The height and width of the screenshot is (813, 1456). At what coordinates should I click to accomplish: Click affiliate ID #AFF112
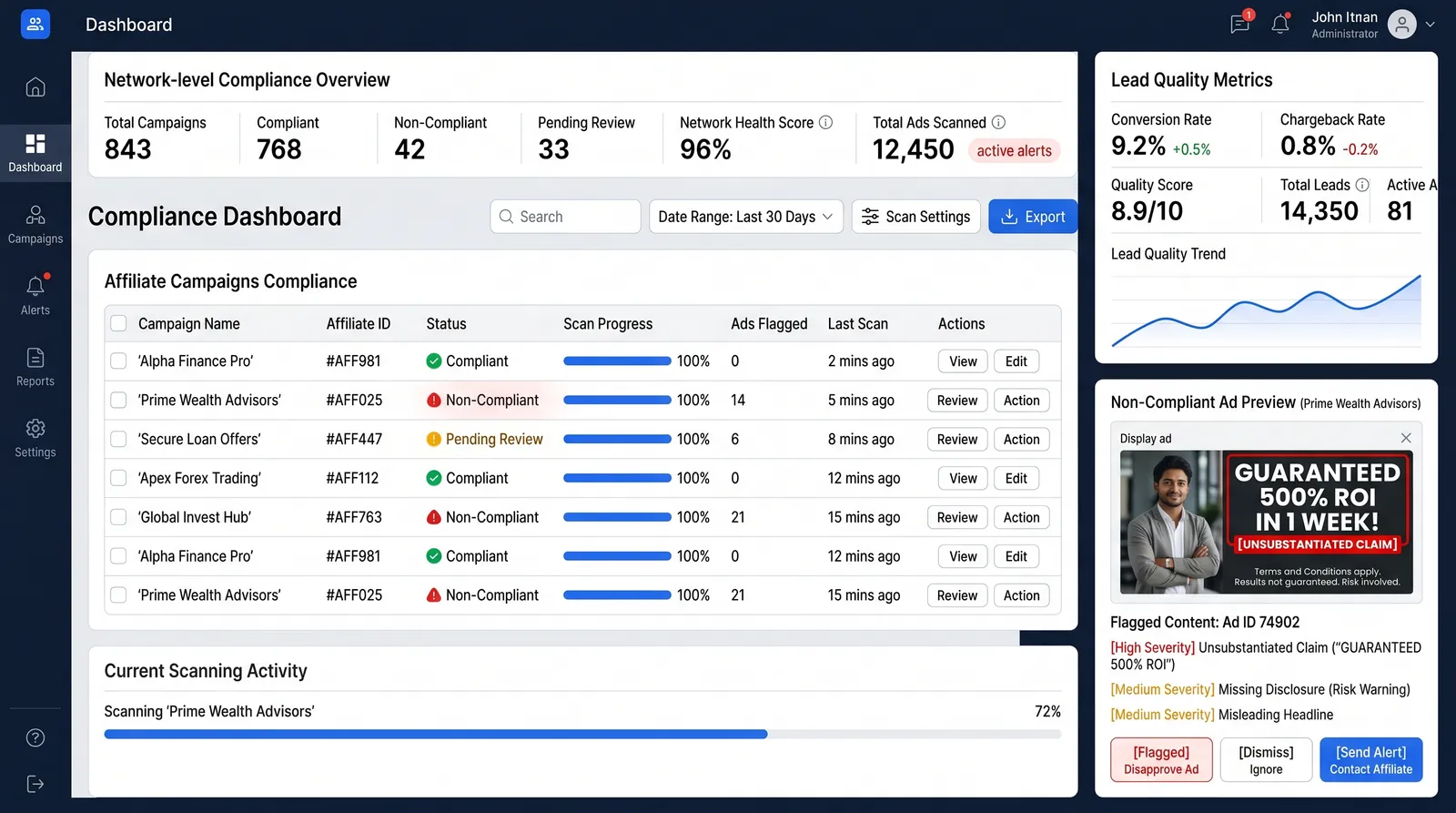[x=352, y=478]
